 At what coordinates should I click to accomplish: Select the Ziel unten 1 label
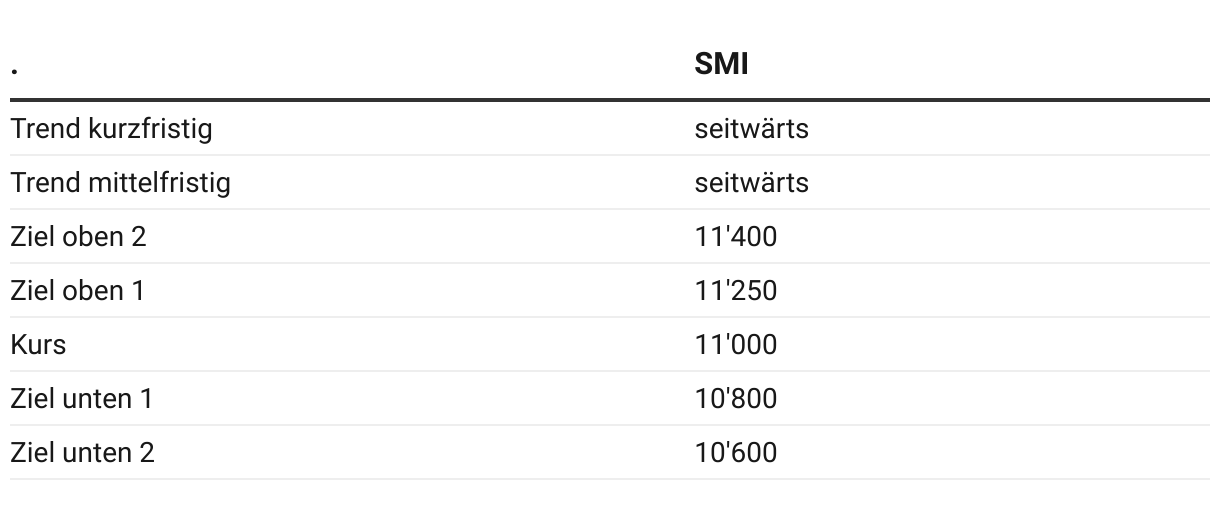pos(82,399)
